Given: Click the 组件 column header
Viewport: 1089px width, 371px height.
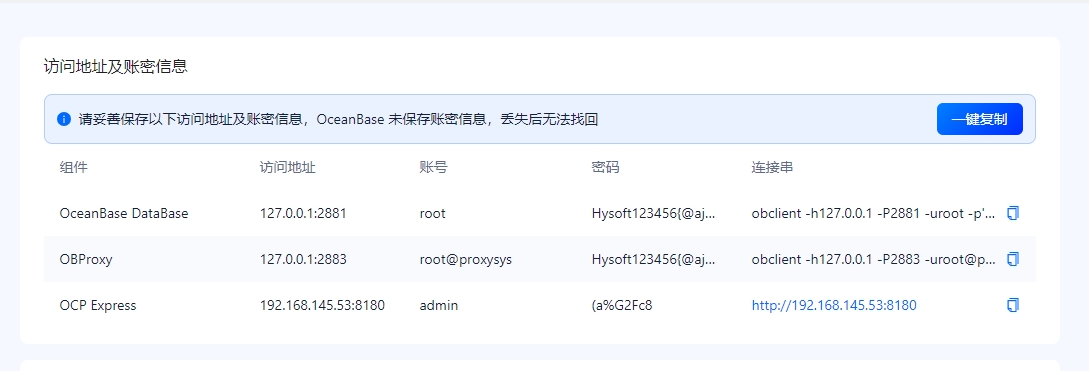Looking at the screenshot, I should click(74, 167).
